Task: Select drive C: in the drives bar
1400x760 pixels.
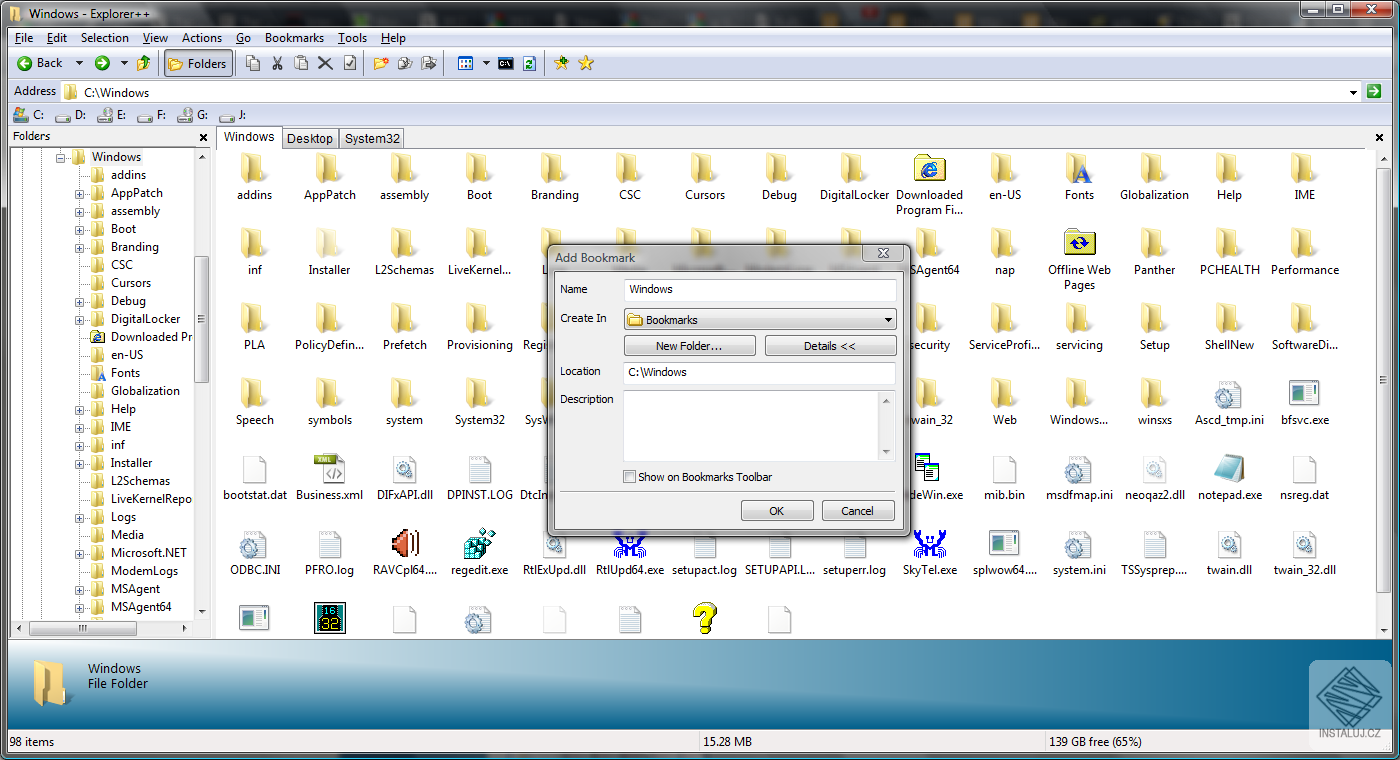Action: pos(28,115)
